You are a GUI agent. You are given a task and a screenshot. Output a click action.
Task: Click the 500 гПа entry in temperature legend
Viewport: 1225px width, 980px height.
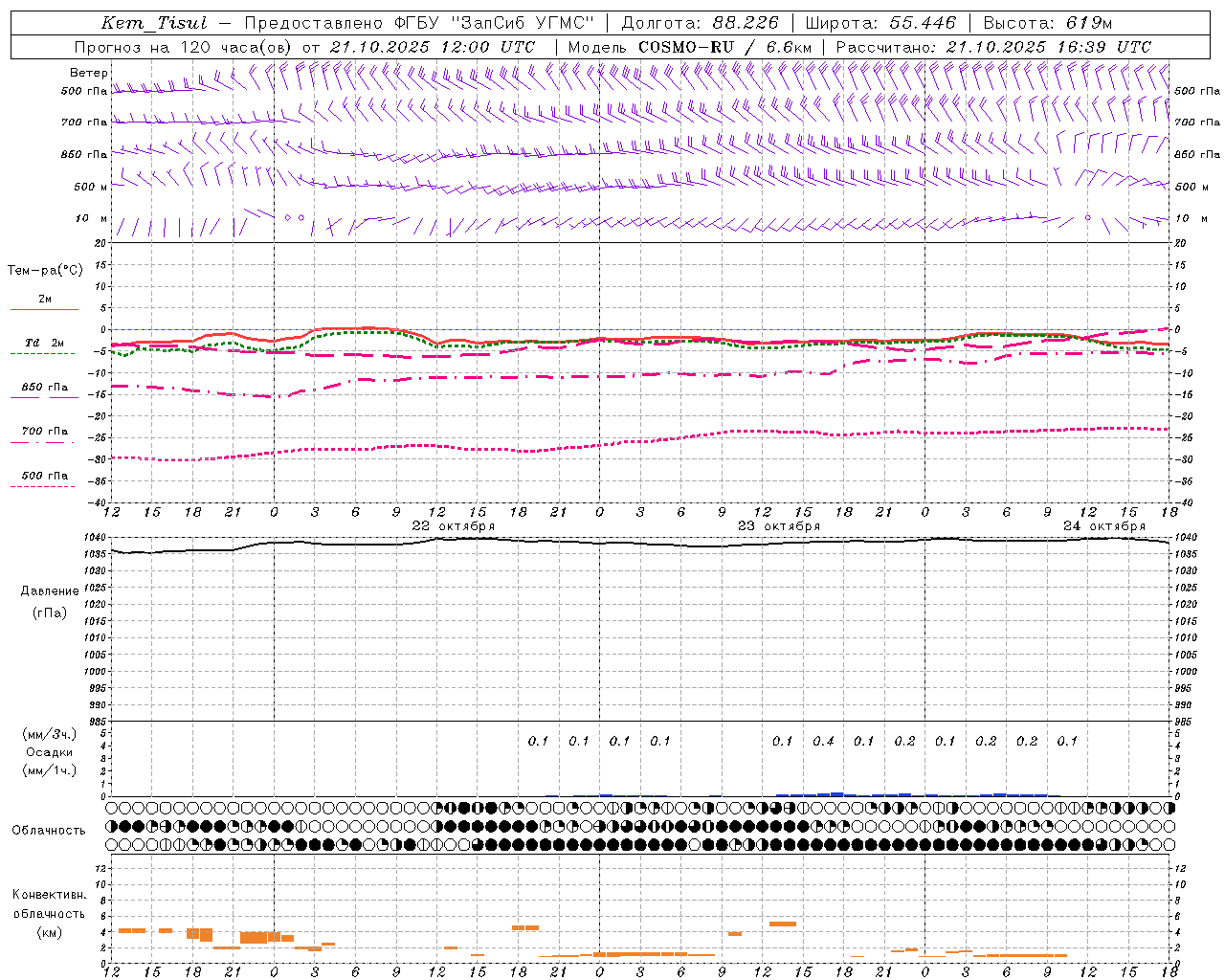point(44,475)
